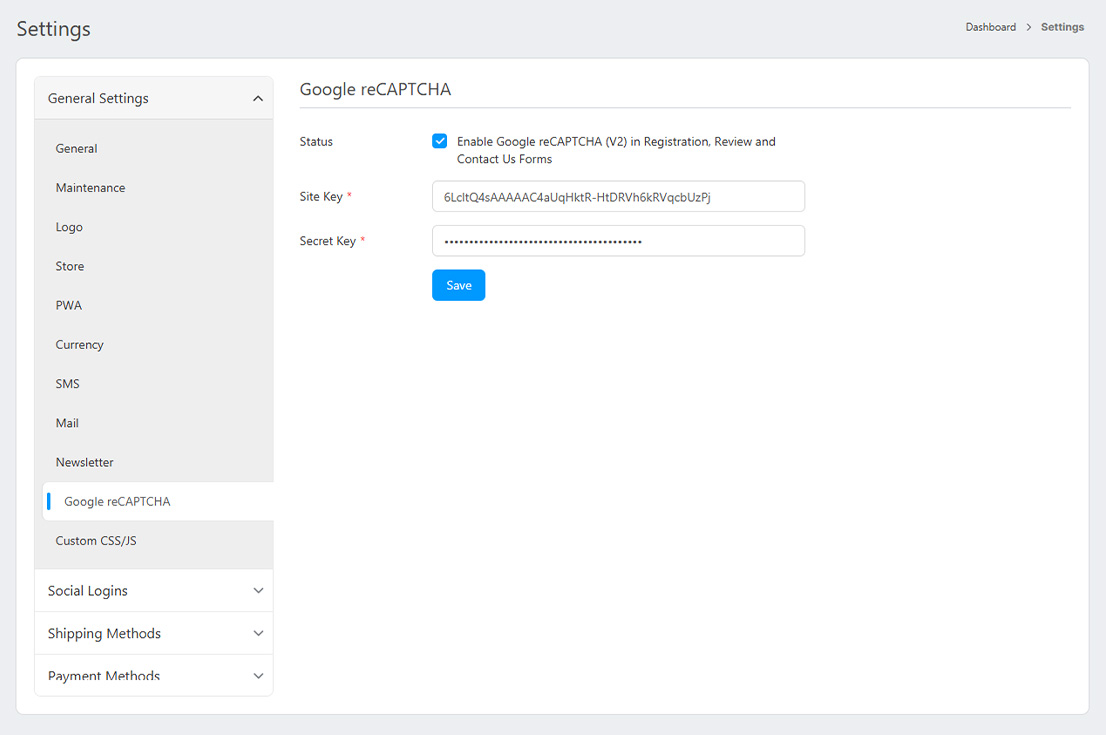Image resolution: width=1106 pixels, height=735 pixels.
Task: Go to the Dashboard breadcrumb link
Action: (990, 27)
